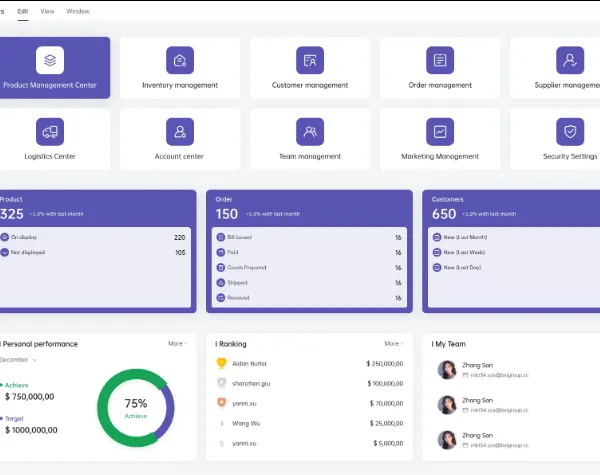The image size is (600, 475).
Task: Click the New (Last Week) calendar icon
Action: (x=437, y=252)
